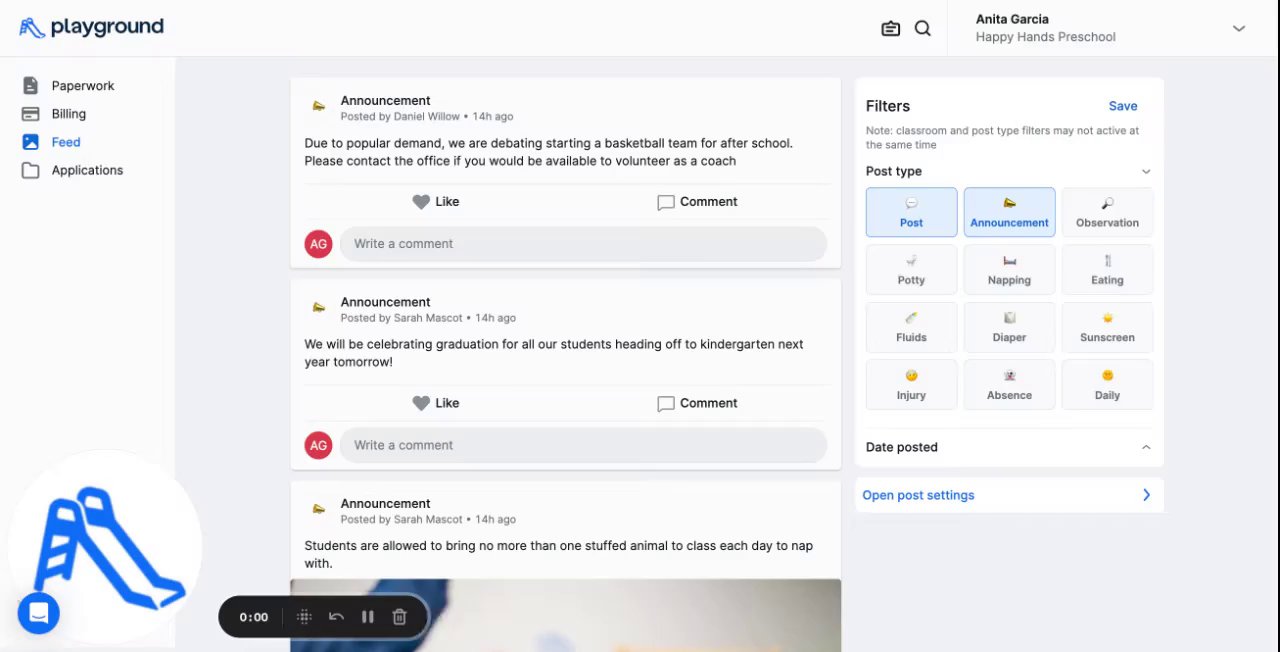
Task: Click 'Posted by Daniel Willow' text
Action: pyautogui.click(x=400, y=117)
